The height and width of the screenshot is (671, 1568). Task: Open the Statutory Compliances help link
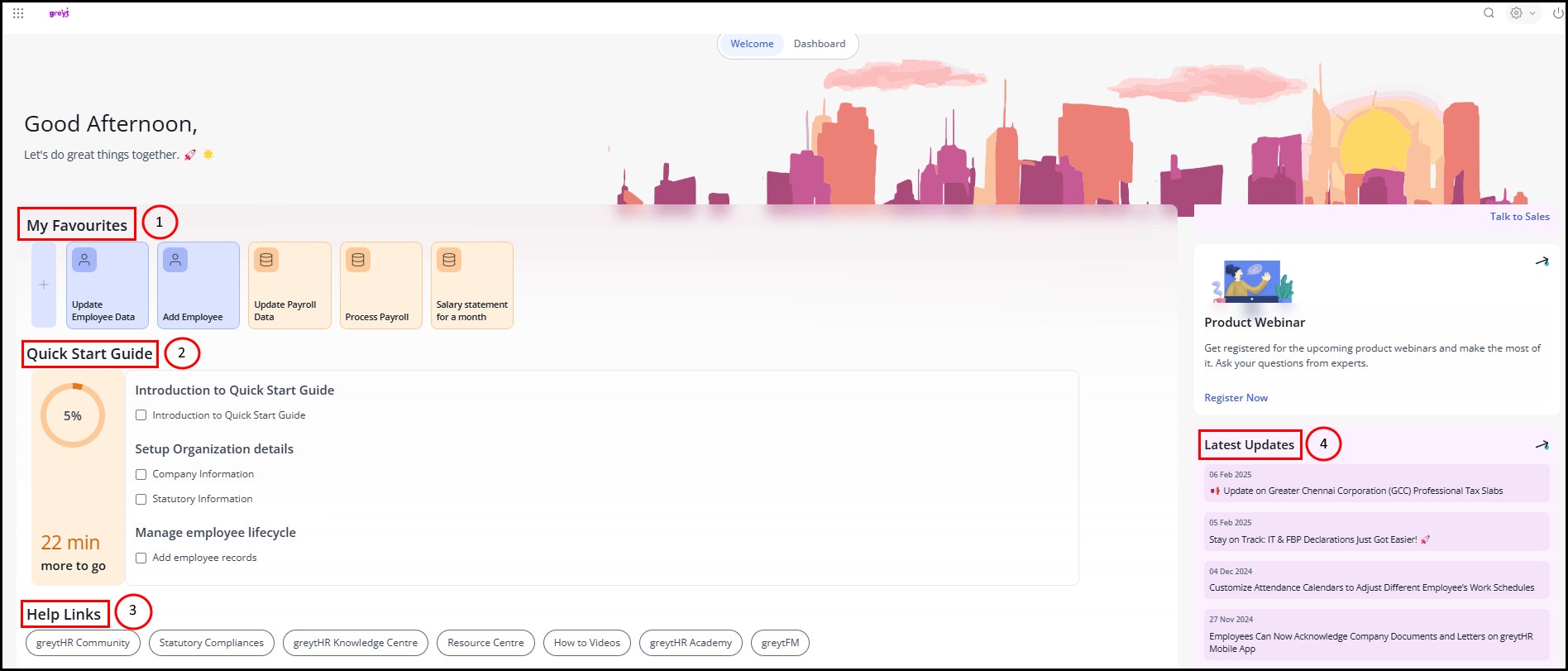click(x=212, y=643)
